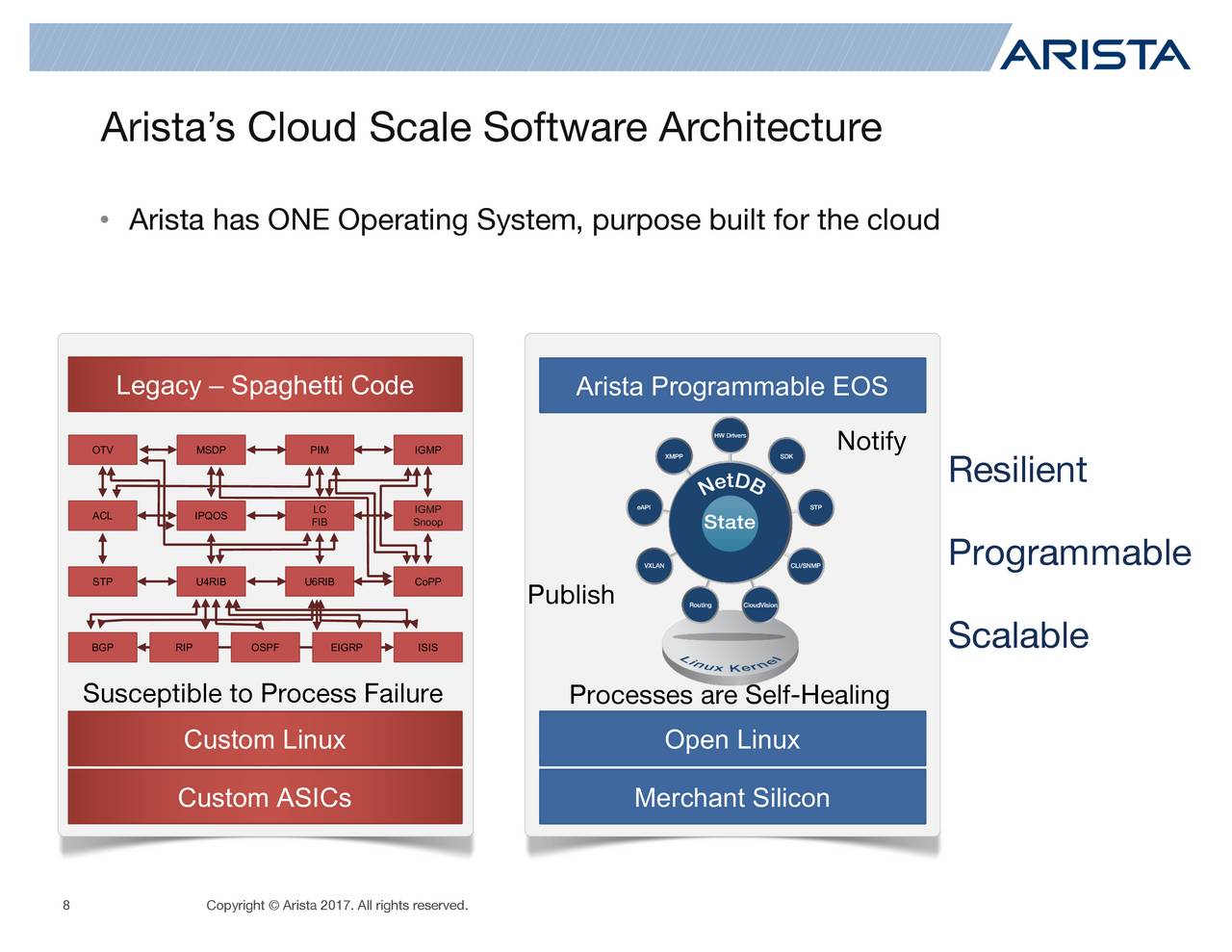Select the CloudVision node

(x=759, y=605)
